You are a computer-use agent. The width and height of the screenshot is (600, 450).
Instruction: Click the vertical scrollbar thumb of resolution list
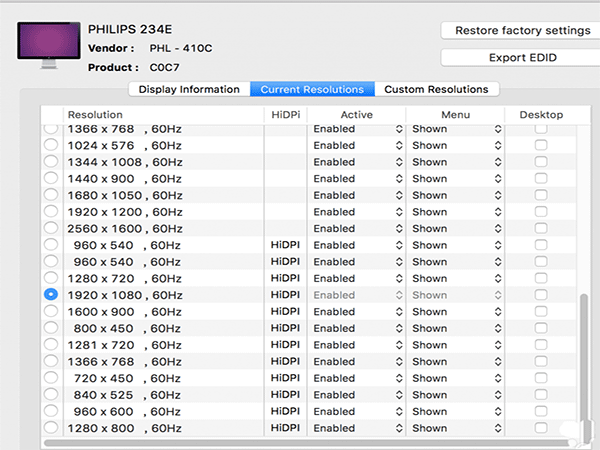pyautogui.click(x=584, y=360)
